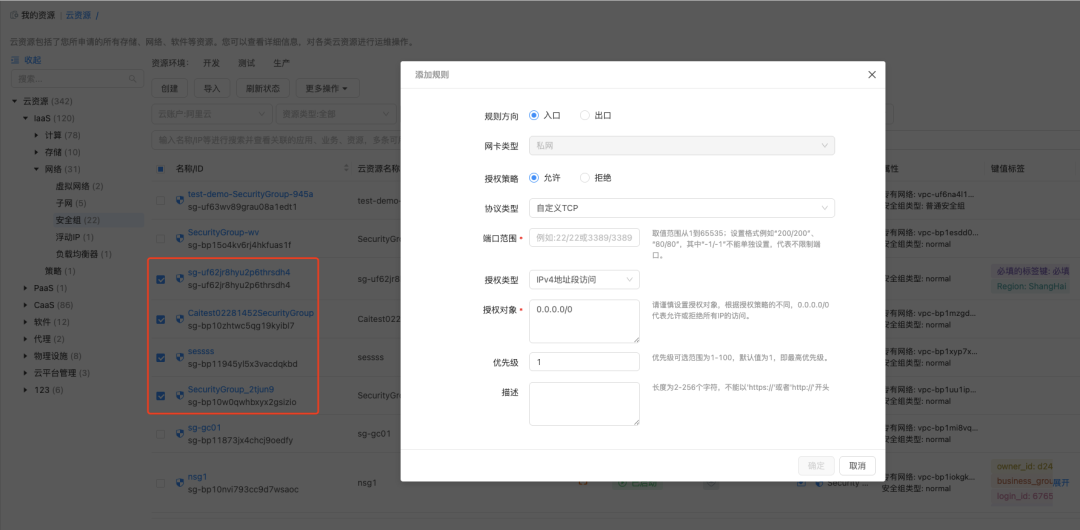The image size is (1080, 530).
Task: Open the 云账户:阿里云 filter dropdown
Action: point(211,114)
